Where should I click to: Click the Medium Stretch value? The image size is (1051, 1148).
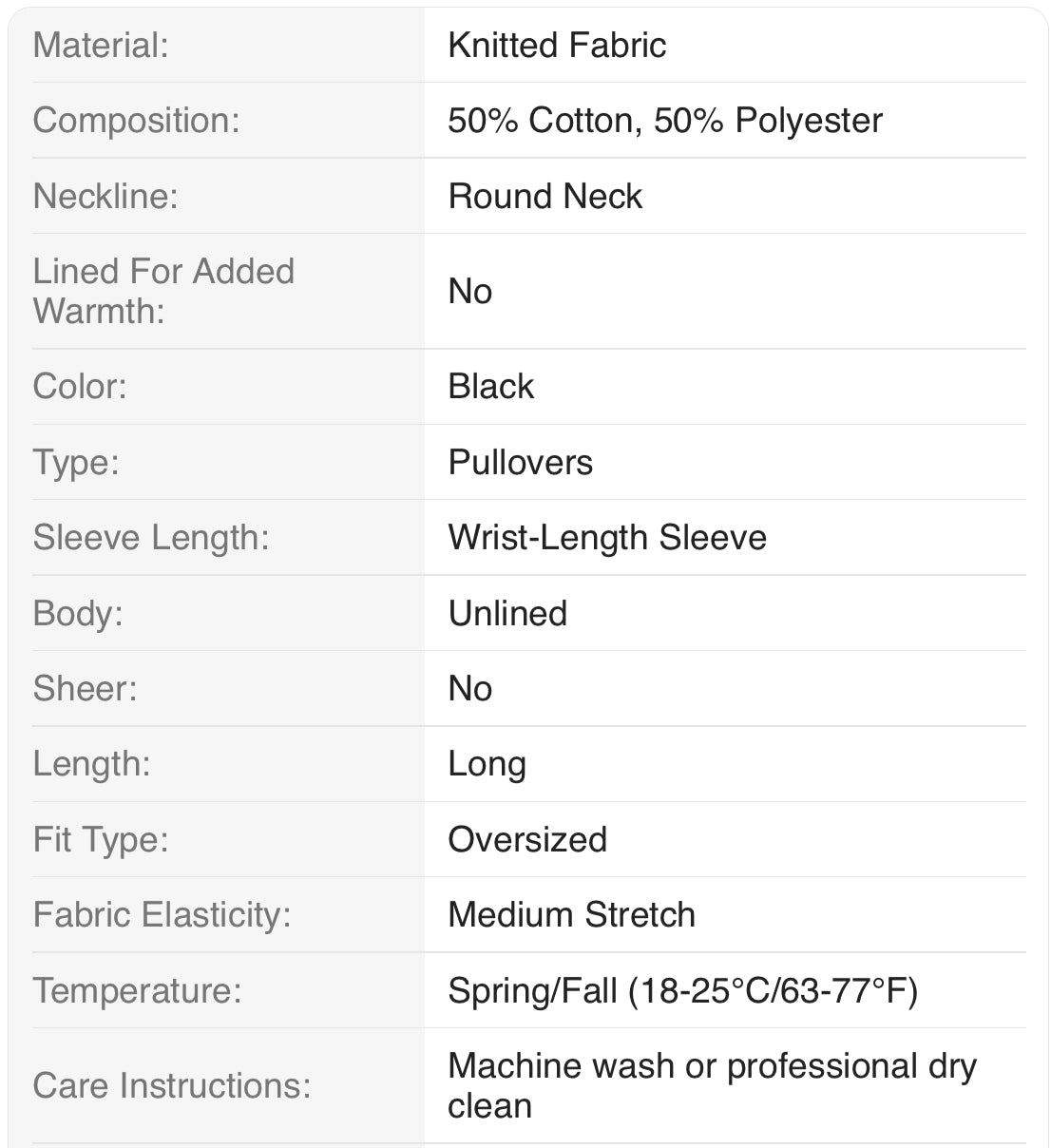(x=572, y=915)
